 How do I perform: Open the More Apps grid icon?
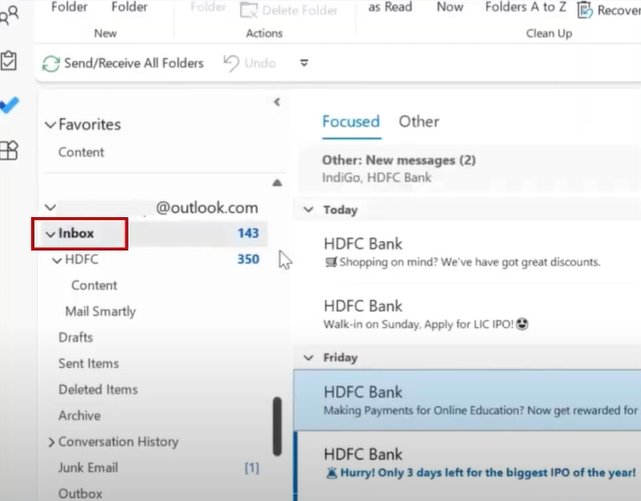click(x=9, y=150)
